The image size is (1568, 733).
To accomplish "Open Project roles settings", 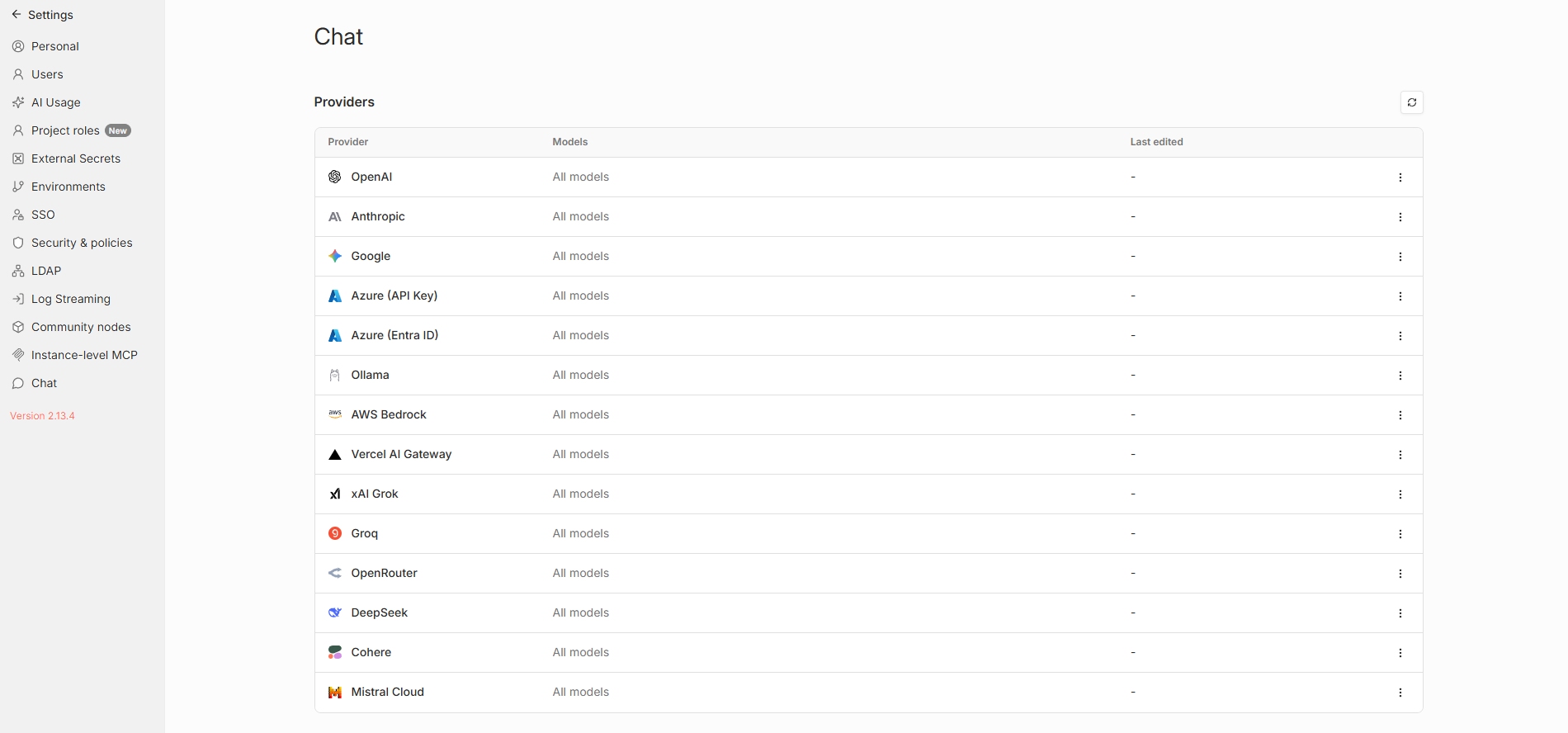I will pyautogui.click(x=65, y=130).
